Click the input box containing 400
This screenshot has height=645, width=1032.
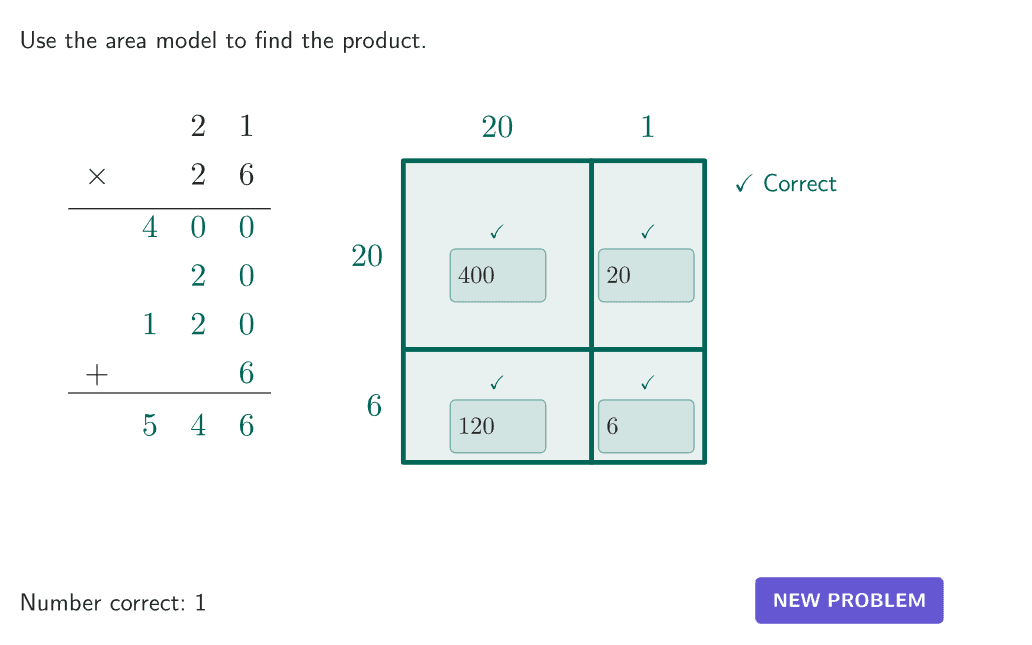pos(498,275)
